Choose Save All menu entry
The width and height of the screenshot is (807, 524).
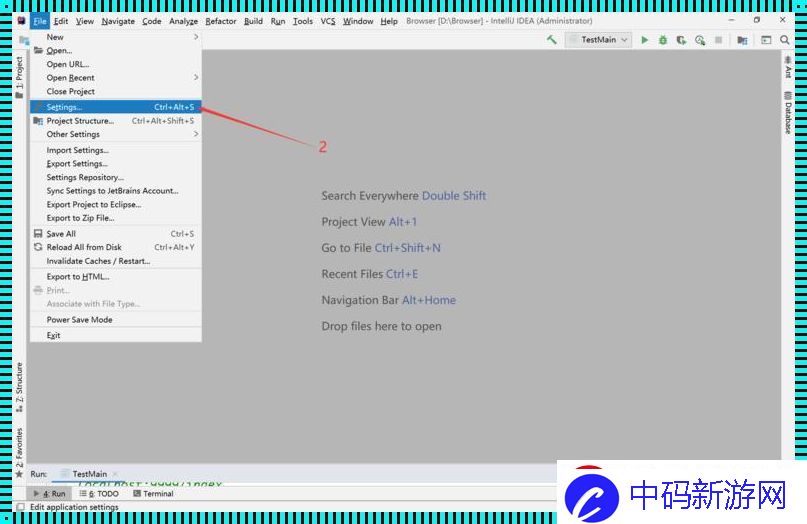click(x=116, y=234)
